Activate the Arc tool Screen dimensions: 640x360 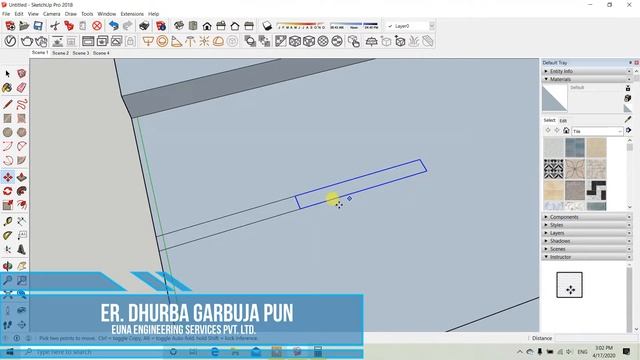(x=7, y=146)
